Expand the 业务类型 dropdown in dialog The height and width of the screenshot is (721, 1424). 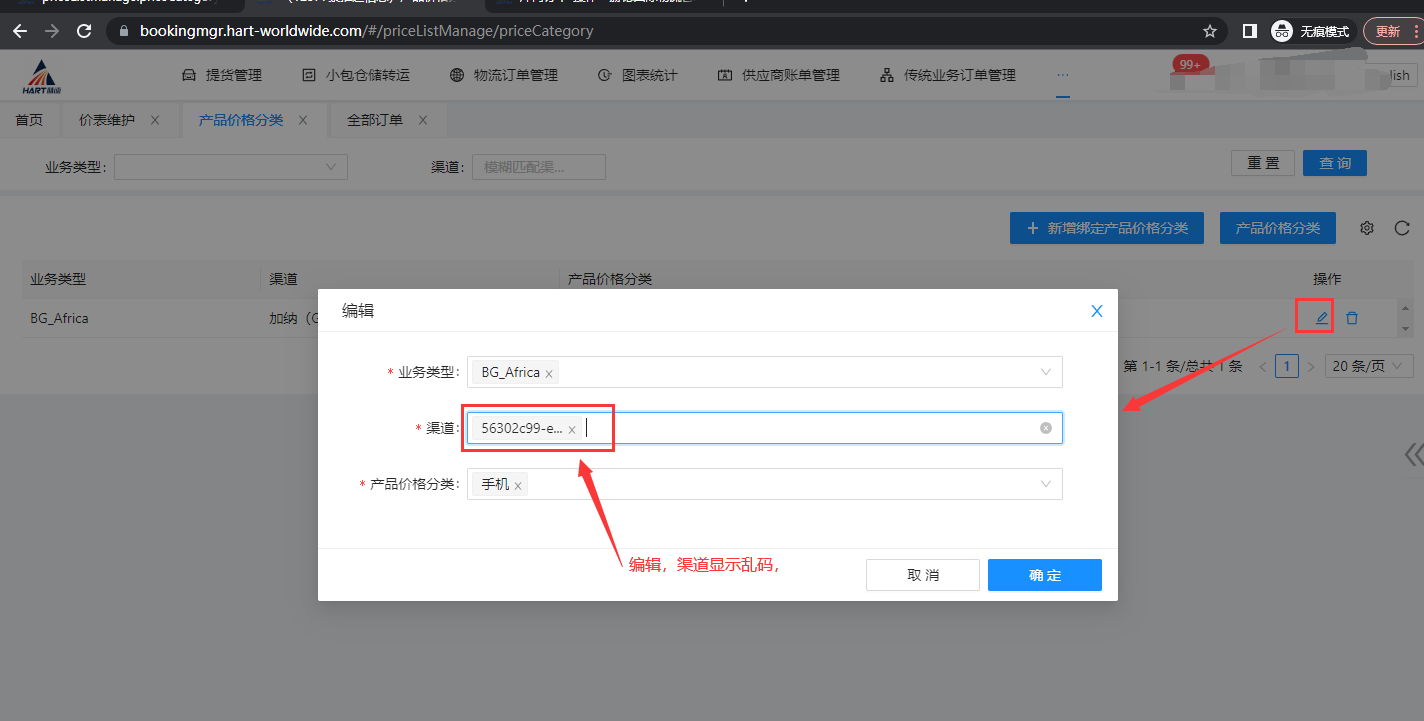[1046, 372]
